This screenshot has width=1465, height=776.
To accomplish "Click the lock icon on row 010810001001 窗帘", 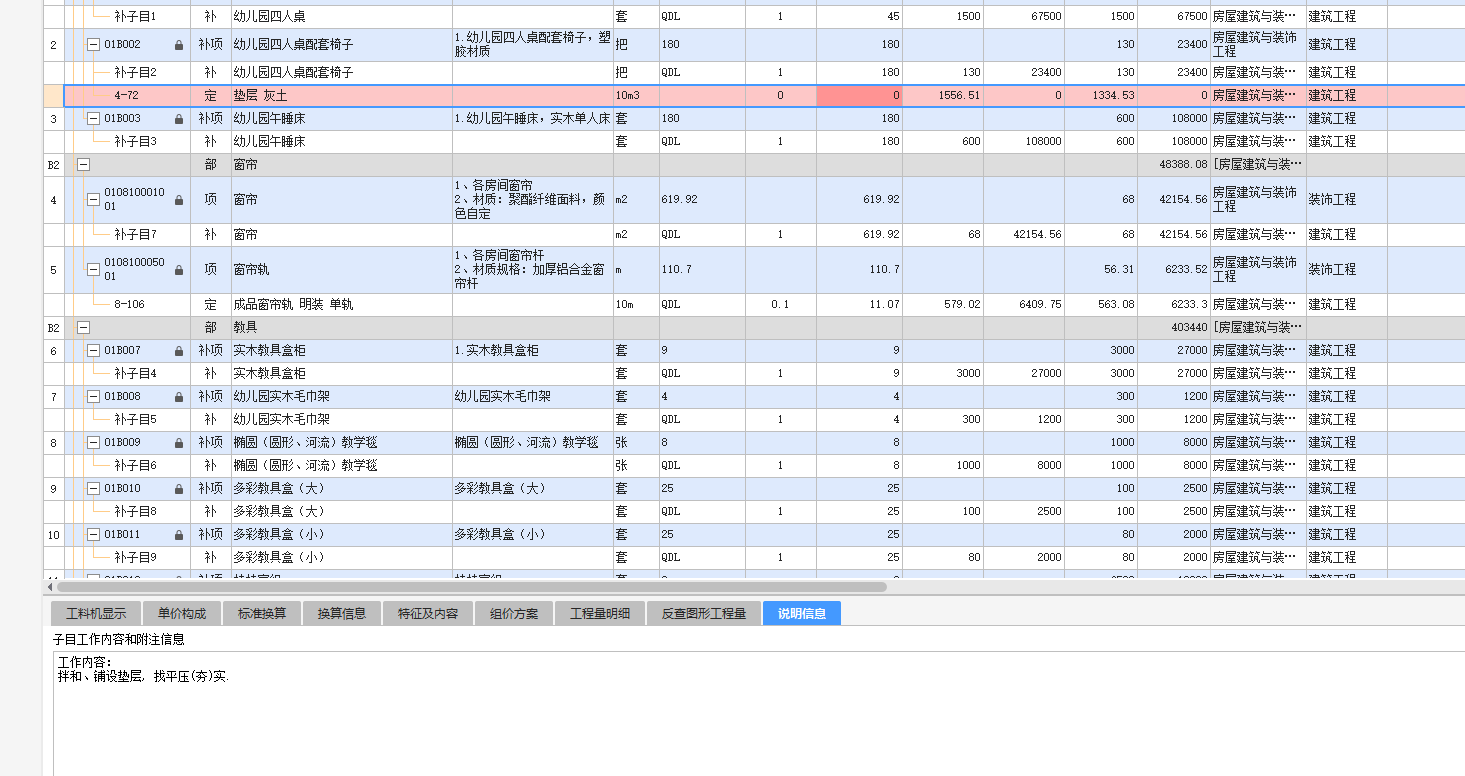I will pos(179,200).
